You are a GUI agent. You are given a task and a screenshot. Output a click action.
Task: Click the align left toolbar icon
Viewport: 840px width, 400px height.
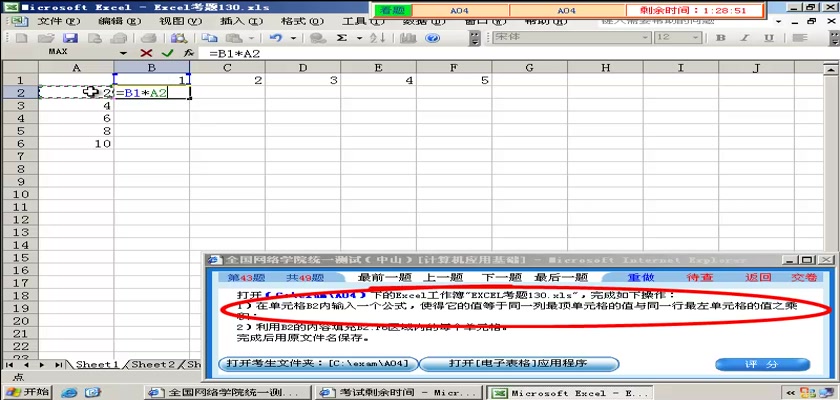point(799,38)
